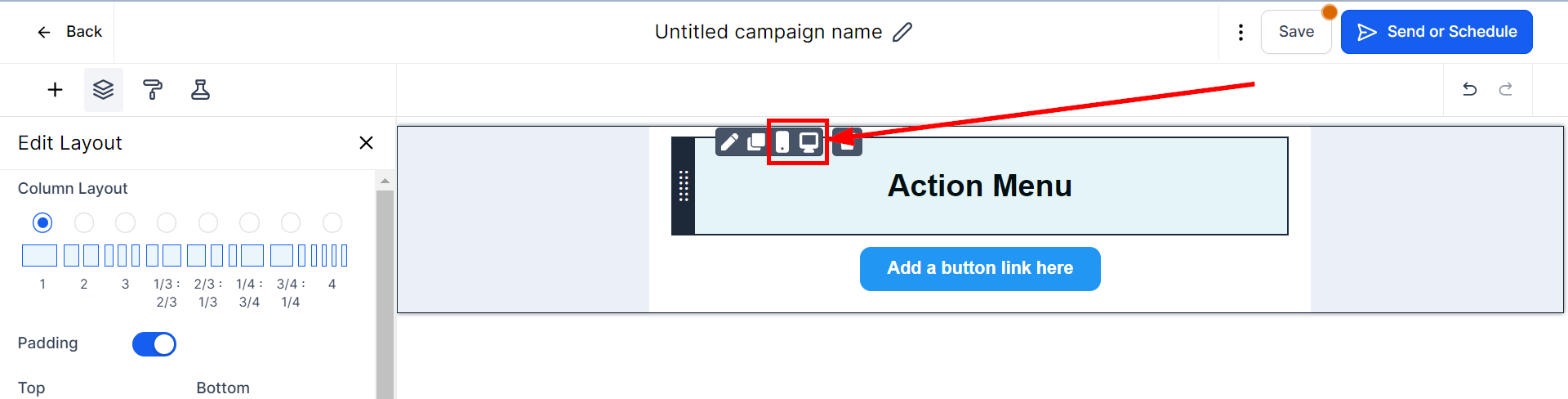The image size is (1568, 399).
Task: Select the 2-column layout radio button
Action: tap(84, 222)
